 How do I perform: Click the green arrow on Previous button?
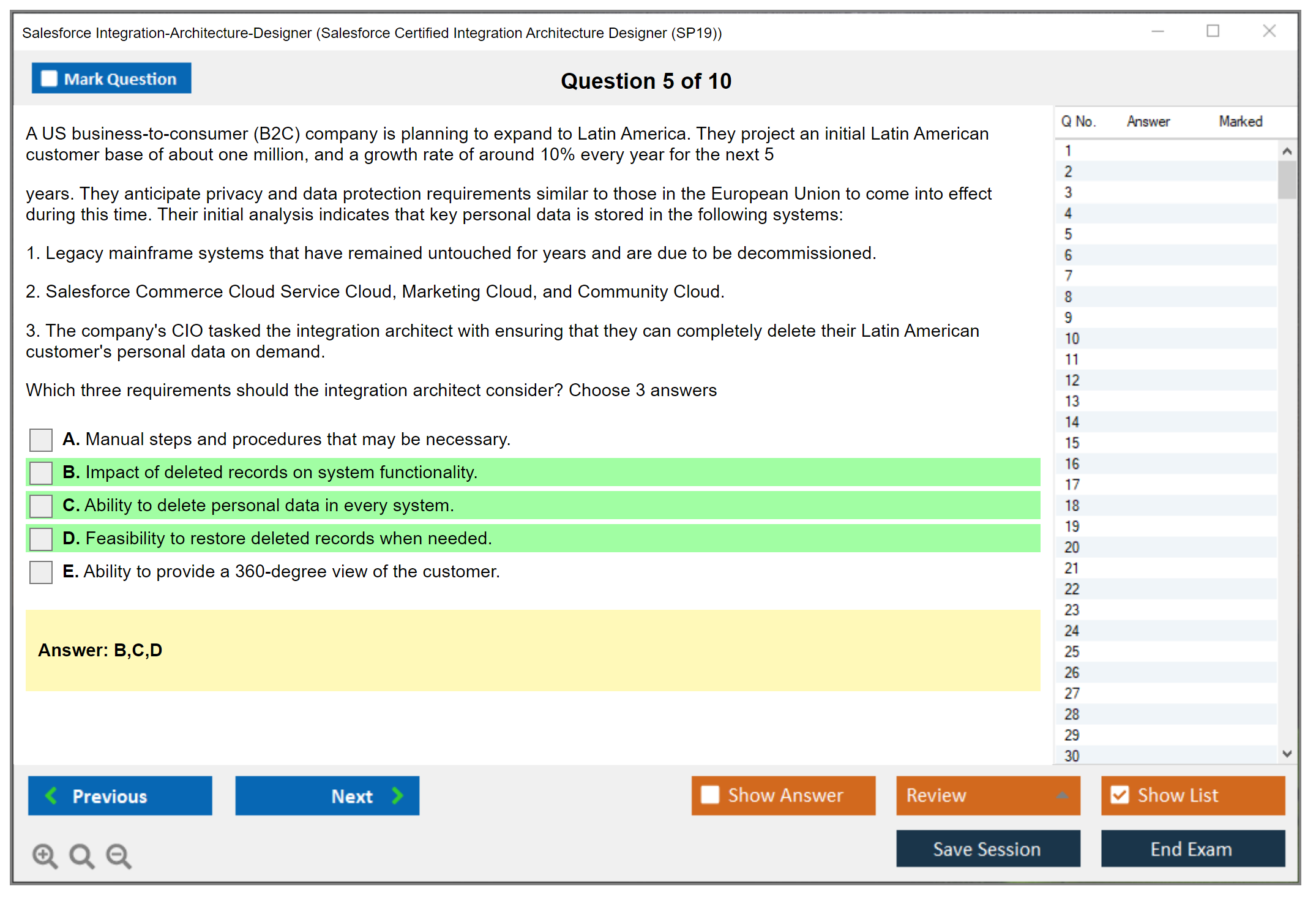[51, 795]
